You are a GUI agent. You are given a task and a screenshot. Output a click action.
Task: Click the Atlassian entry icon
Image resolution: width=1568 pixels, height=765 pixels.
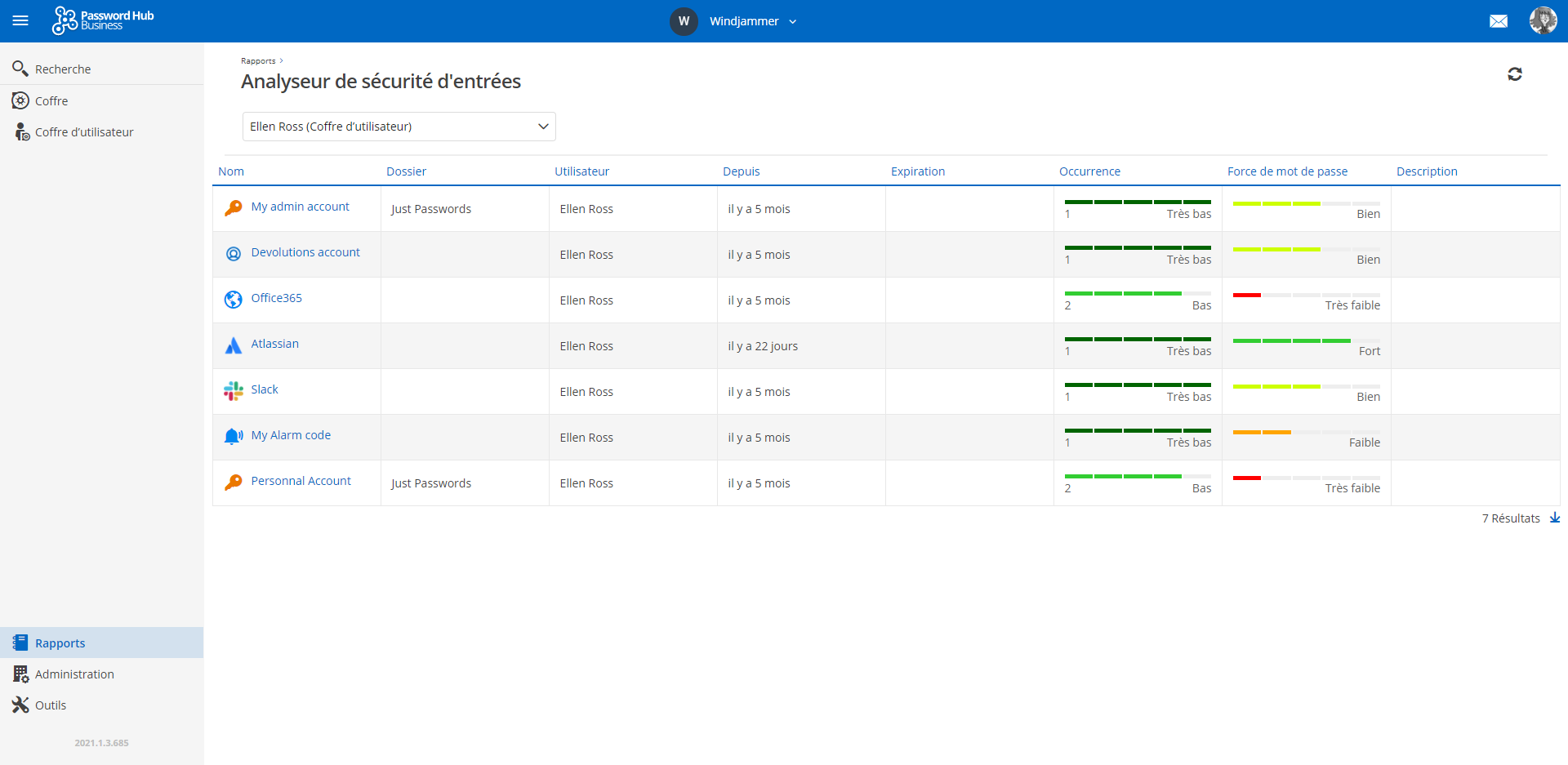[x=233, y=345]
